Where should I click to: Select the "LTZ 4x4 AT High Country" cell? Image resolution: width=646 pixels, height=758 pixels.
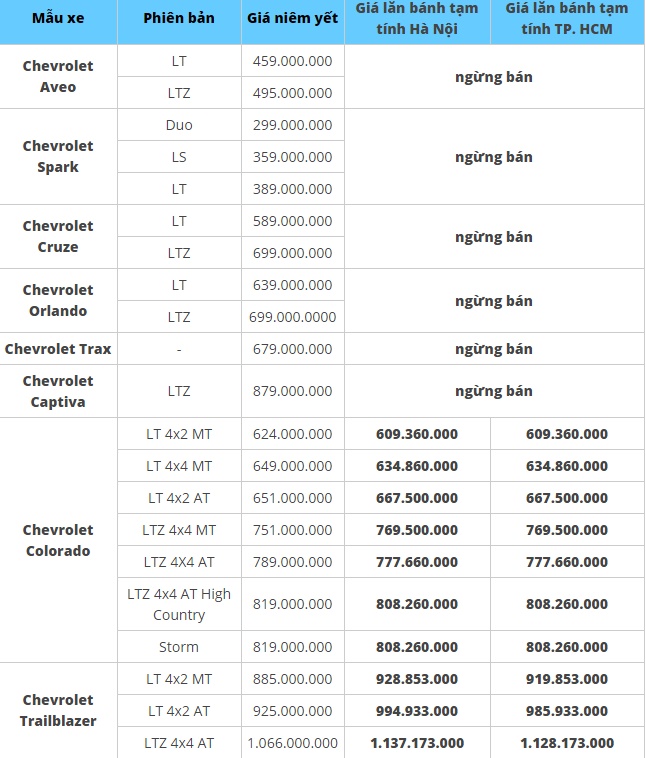(179, 604)
